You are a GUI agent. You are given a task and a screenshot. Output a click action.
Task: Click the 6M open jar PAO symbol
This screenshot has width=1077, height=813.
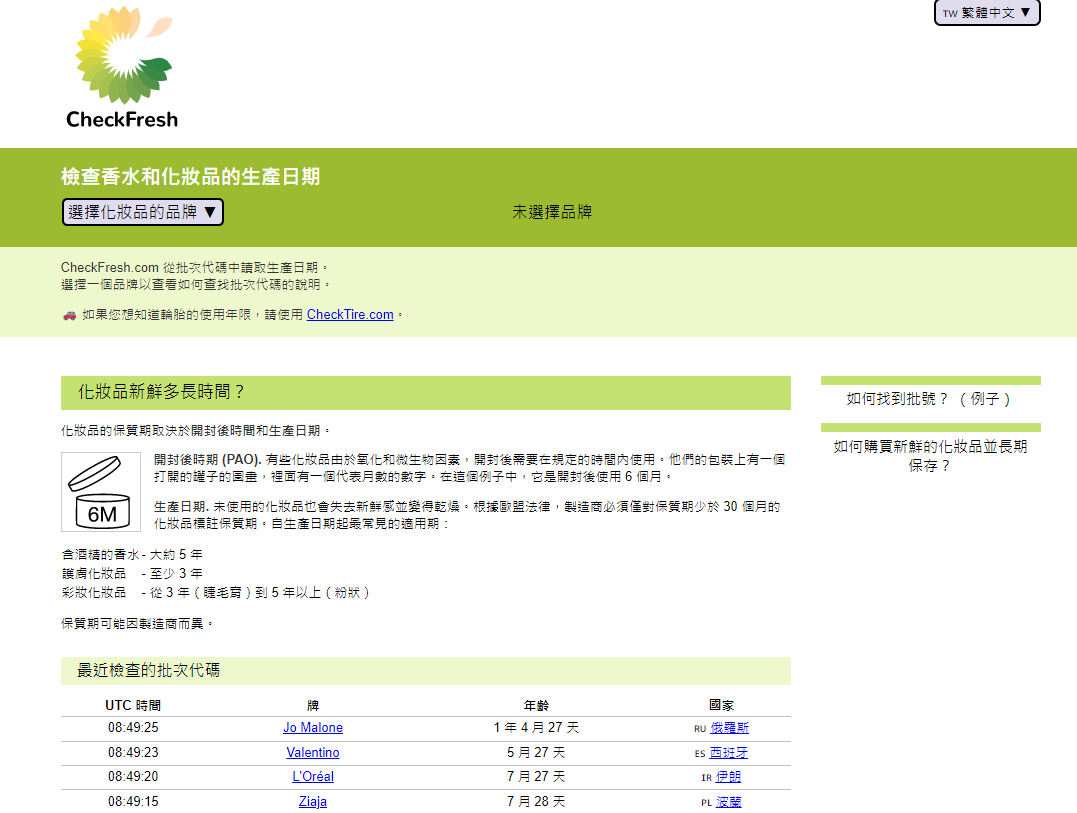click(98, 490)
